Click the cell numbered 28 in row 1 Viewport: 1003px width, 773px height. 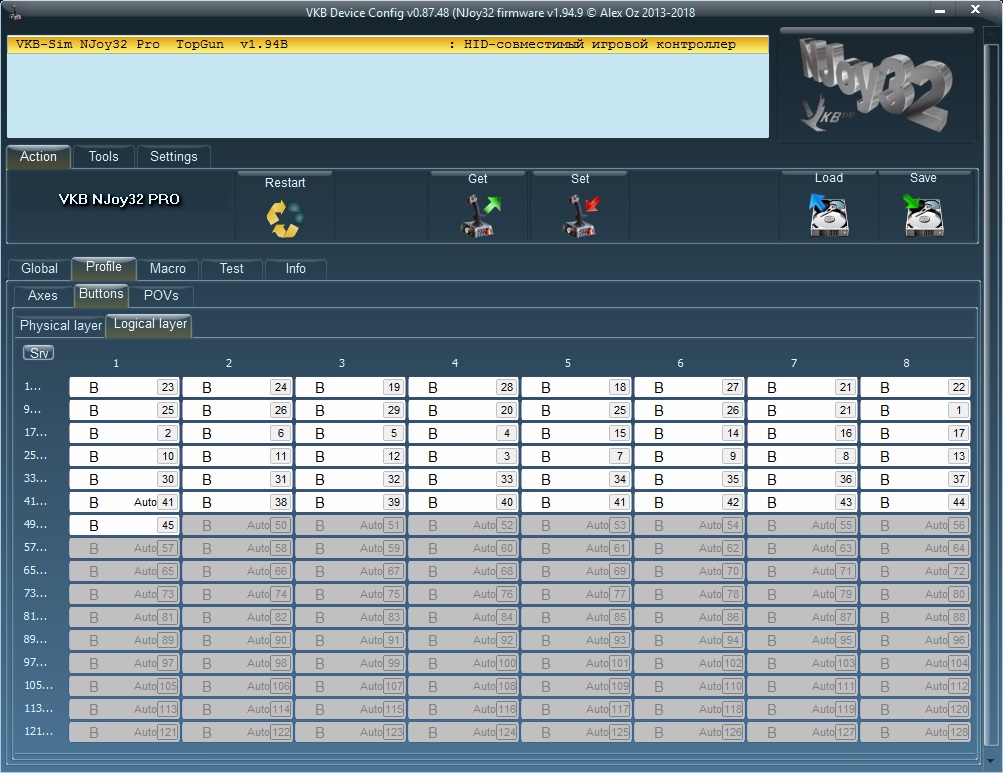(x=463, y=387)
